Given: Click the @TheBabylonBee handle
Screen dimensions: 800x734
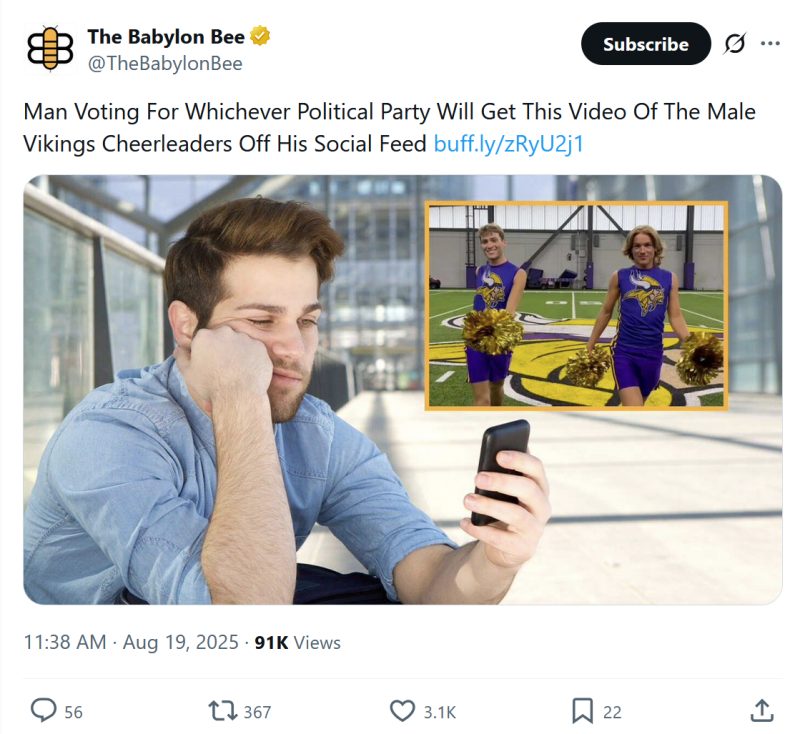Looking at the screenshot, I should (x=165, y=64).
